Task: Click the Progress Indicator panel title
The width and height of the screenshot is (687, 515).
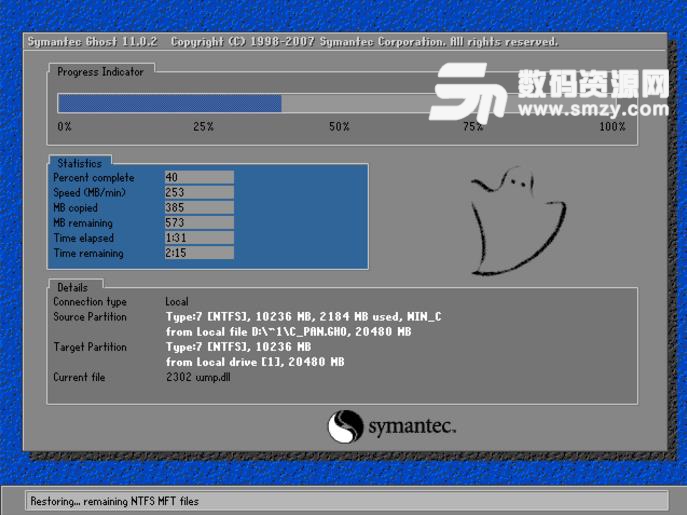Action: (100, 72)
